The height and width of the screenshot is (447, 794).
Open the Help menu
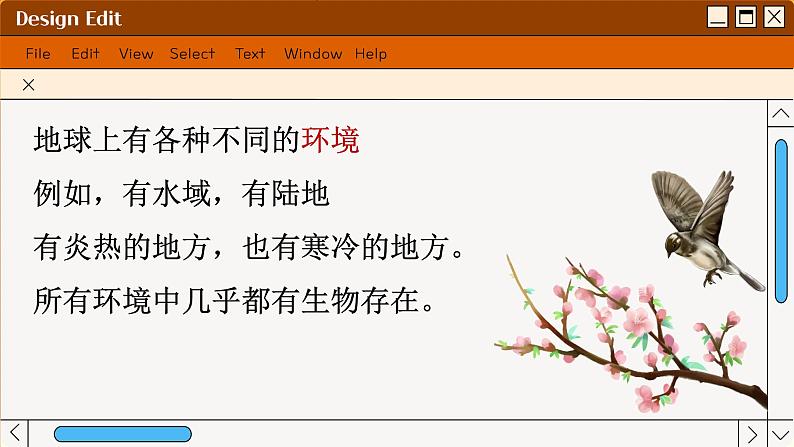[x=370, y=54]
